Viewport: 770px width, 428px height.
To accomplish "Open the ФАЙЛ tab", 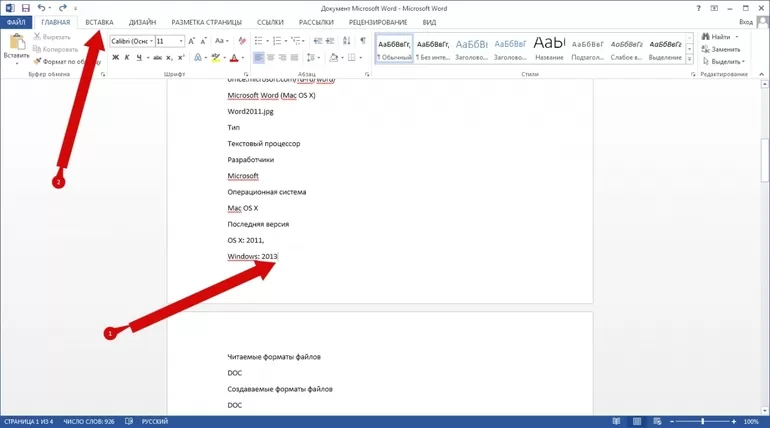I will 16,22.
